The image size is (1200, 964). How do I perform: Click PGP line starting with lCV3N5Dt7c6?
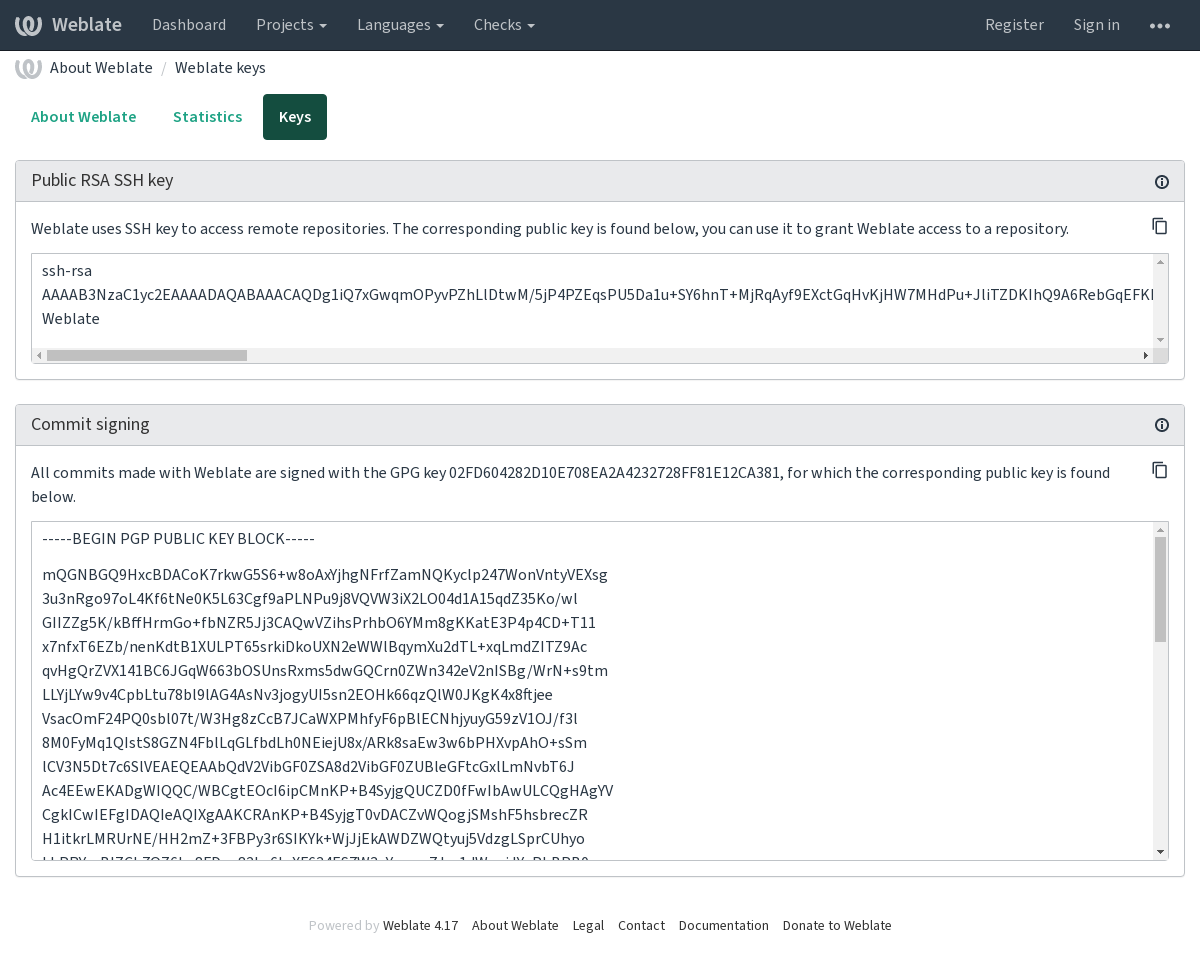pos(308,767)
